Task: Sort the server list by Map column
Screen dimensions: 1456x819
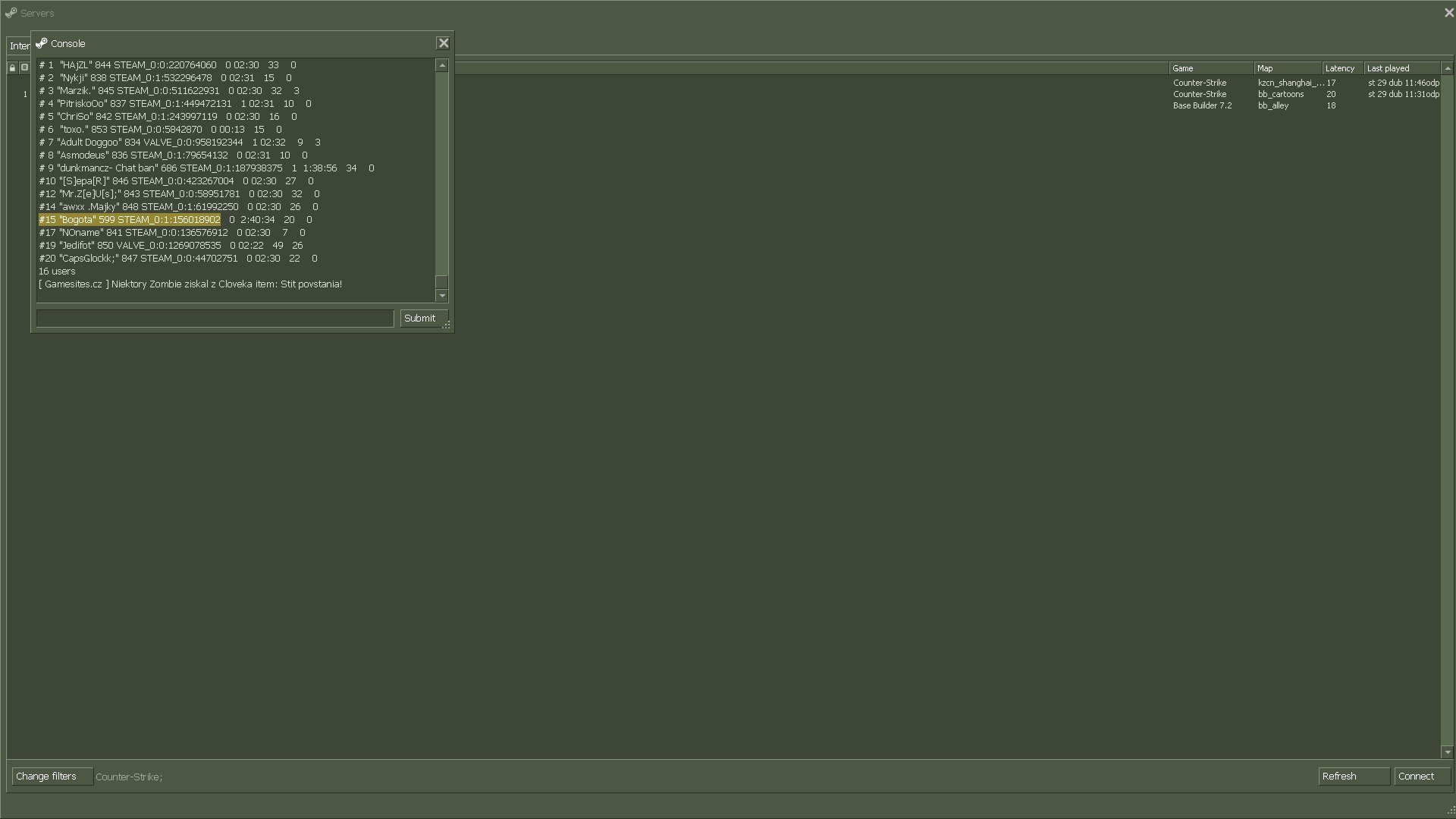Action: [1287, 68]
